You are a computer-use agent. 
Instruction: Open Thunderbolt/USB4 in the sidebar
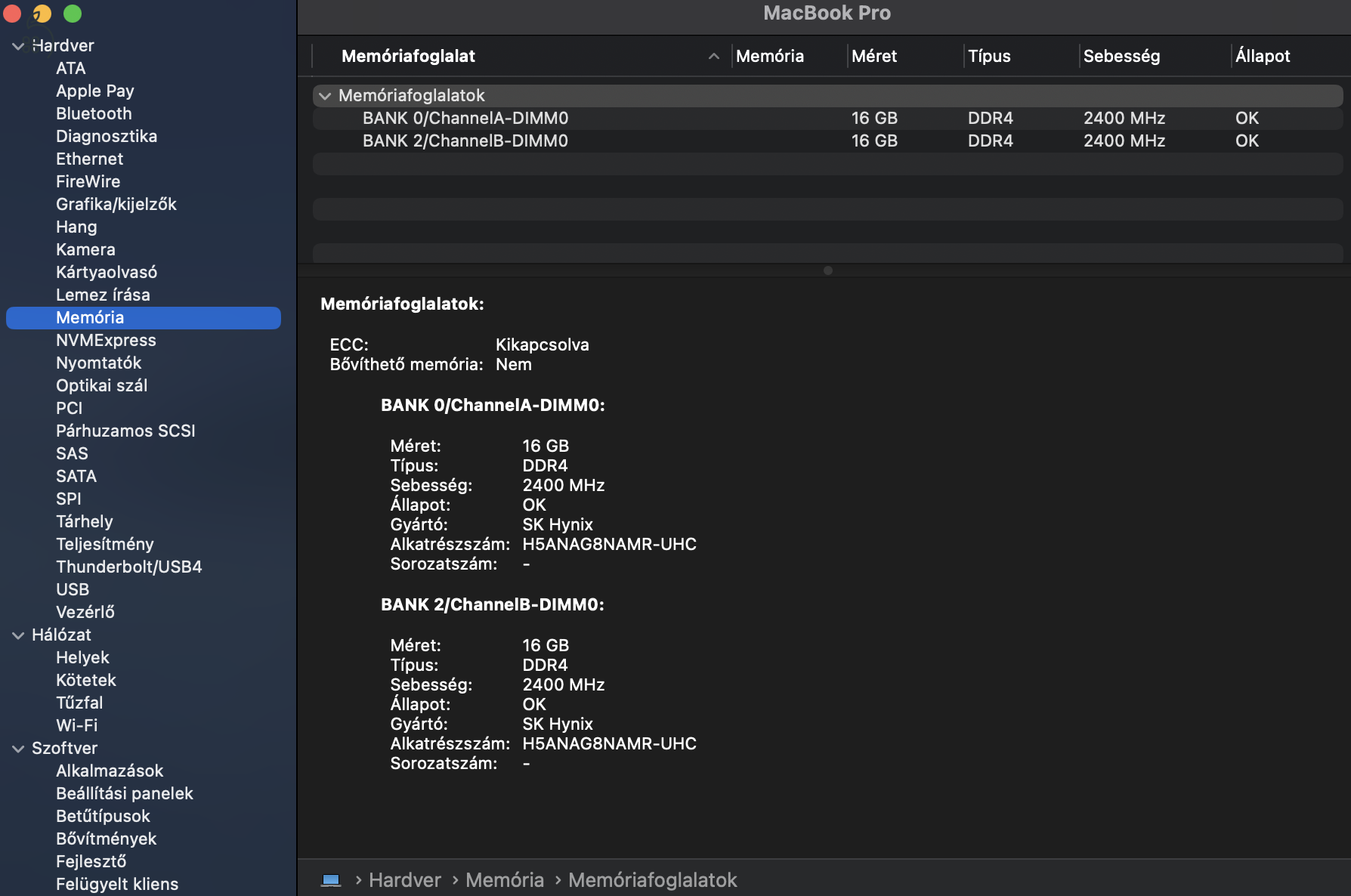(129, 567)
